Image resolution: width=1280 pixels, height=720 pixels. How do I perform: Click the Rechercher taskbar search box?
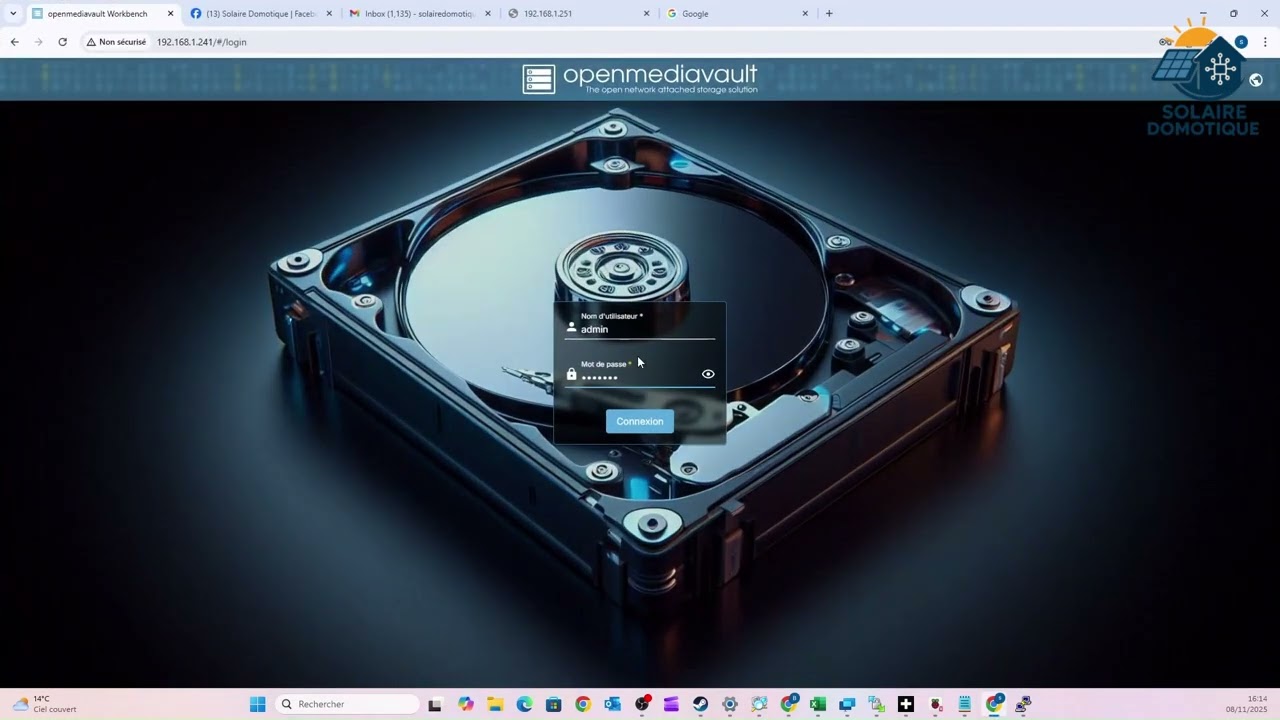pos(346,704)
